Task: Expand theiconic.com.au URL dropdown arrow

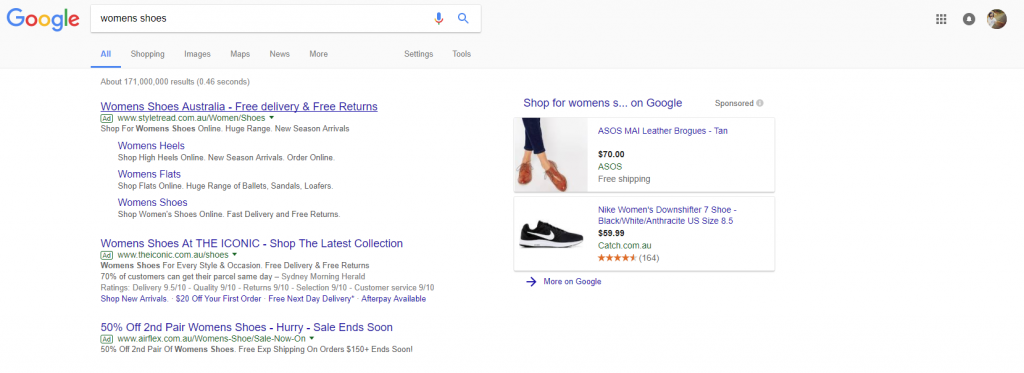Action: [x=234, y=254]
